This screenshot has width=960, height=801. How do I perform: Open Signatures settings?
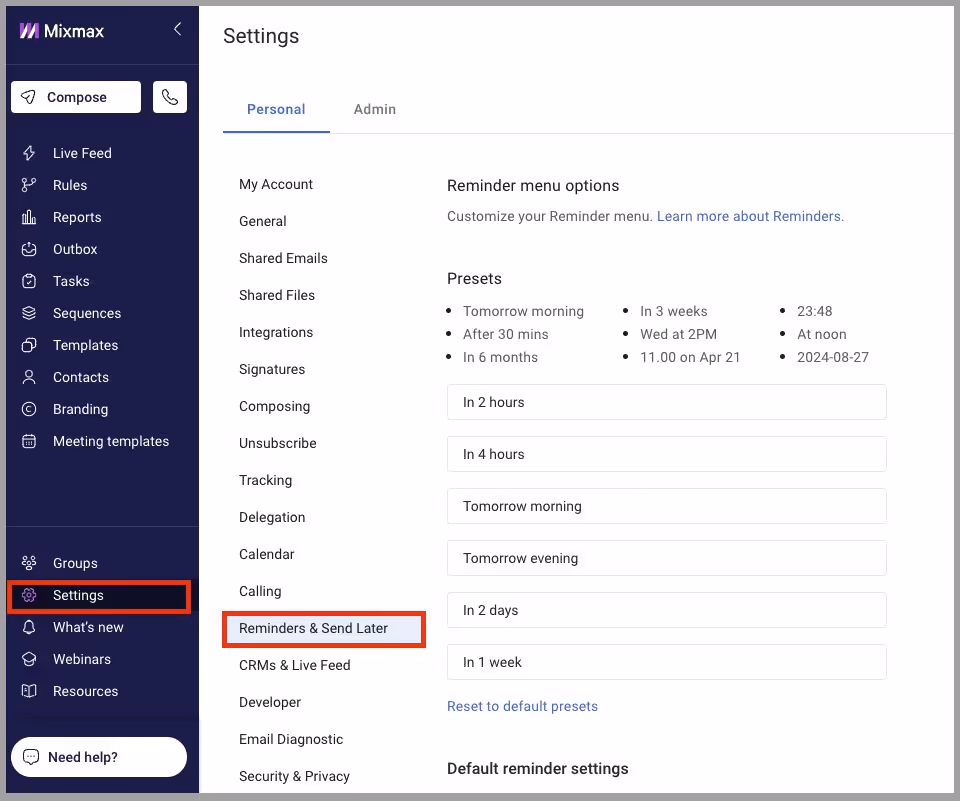click(x=272, y=369)
